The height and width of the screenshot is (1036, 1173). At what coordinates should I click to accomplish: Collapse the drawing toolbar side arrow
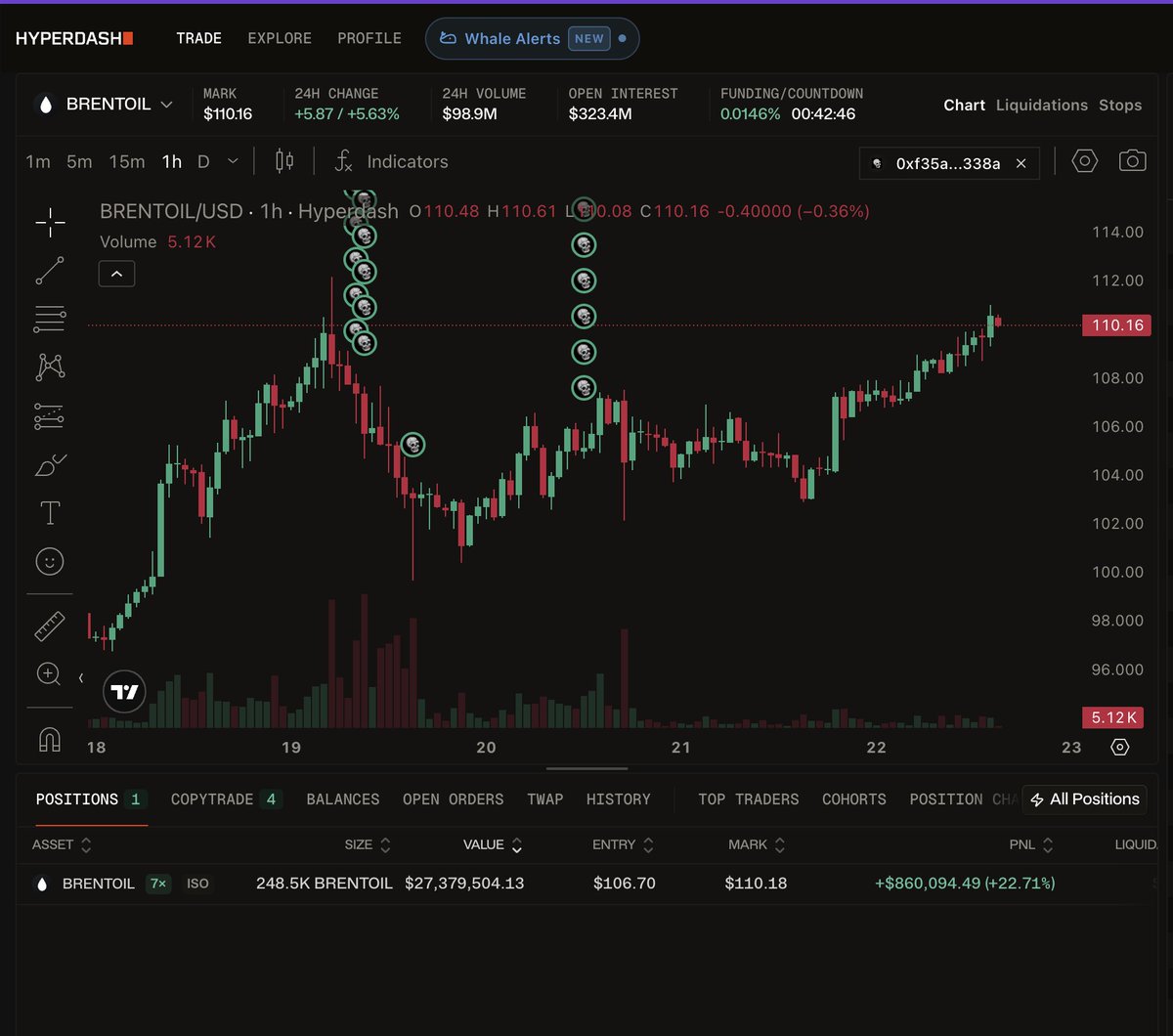[x=80, y=676]
